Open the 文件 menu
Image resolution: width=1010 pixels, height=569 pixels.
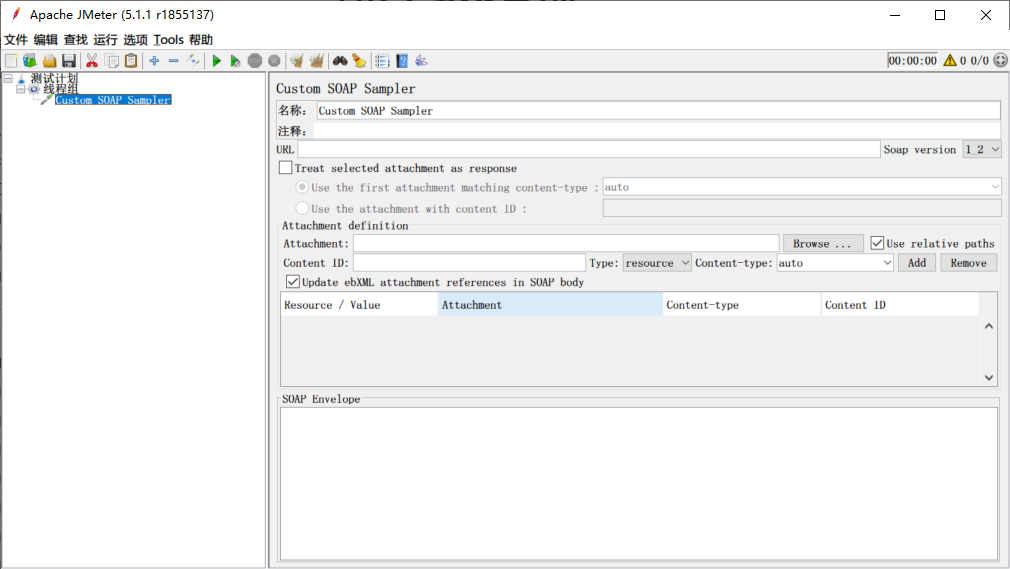click(x=16, y=40)
